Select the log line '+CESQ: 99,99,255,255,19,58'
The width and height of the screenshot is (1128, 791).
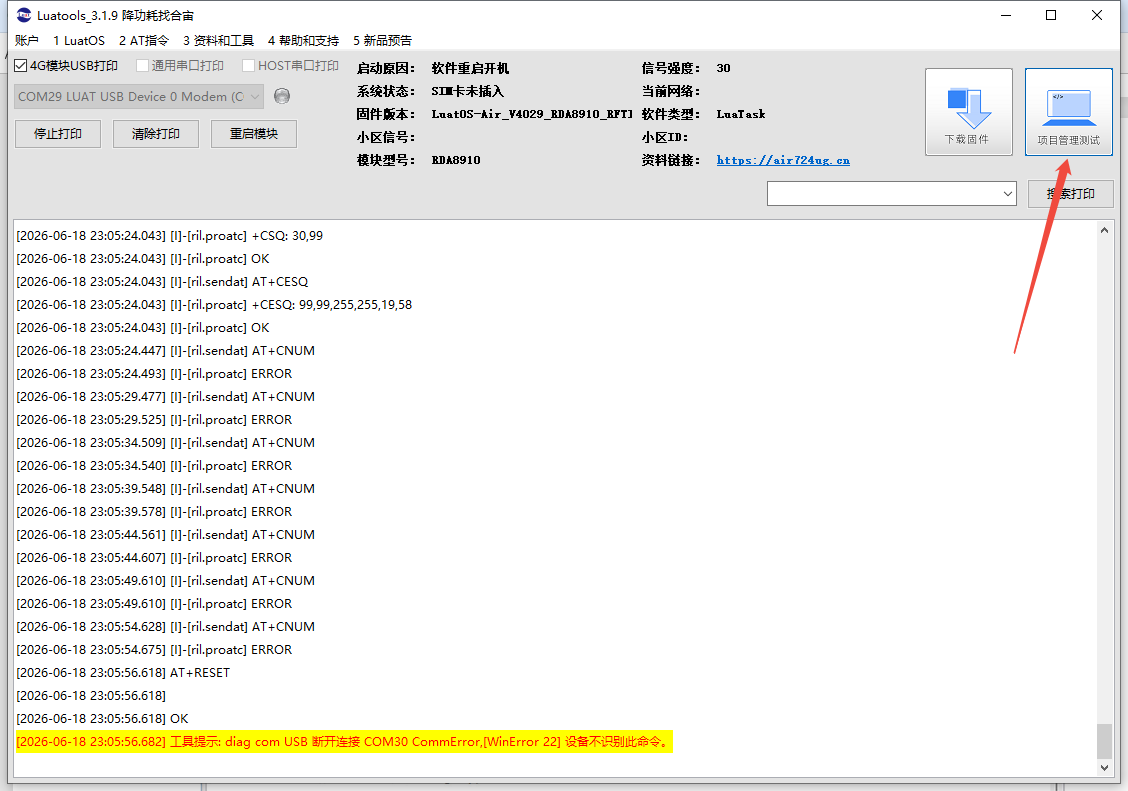214,305
